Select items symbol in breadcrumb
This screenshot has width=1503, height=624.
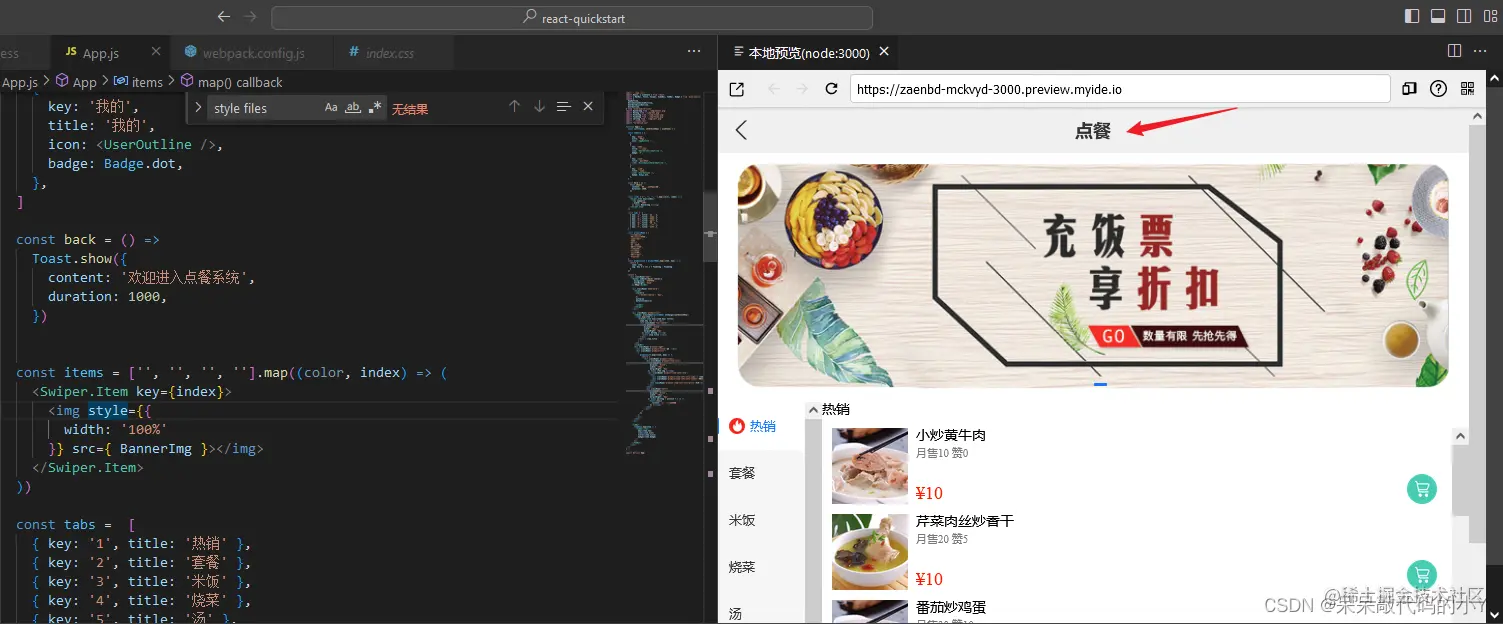[138, 82]
